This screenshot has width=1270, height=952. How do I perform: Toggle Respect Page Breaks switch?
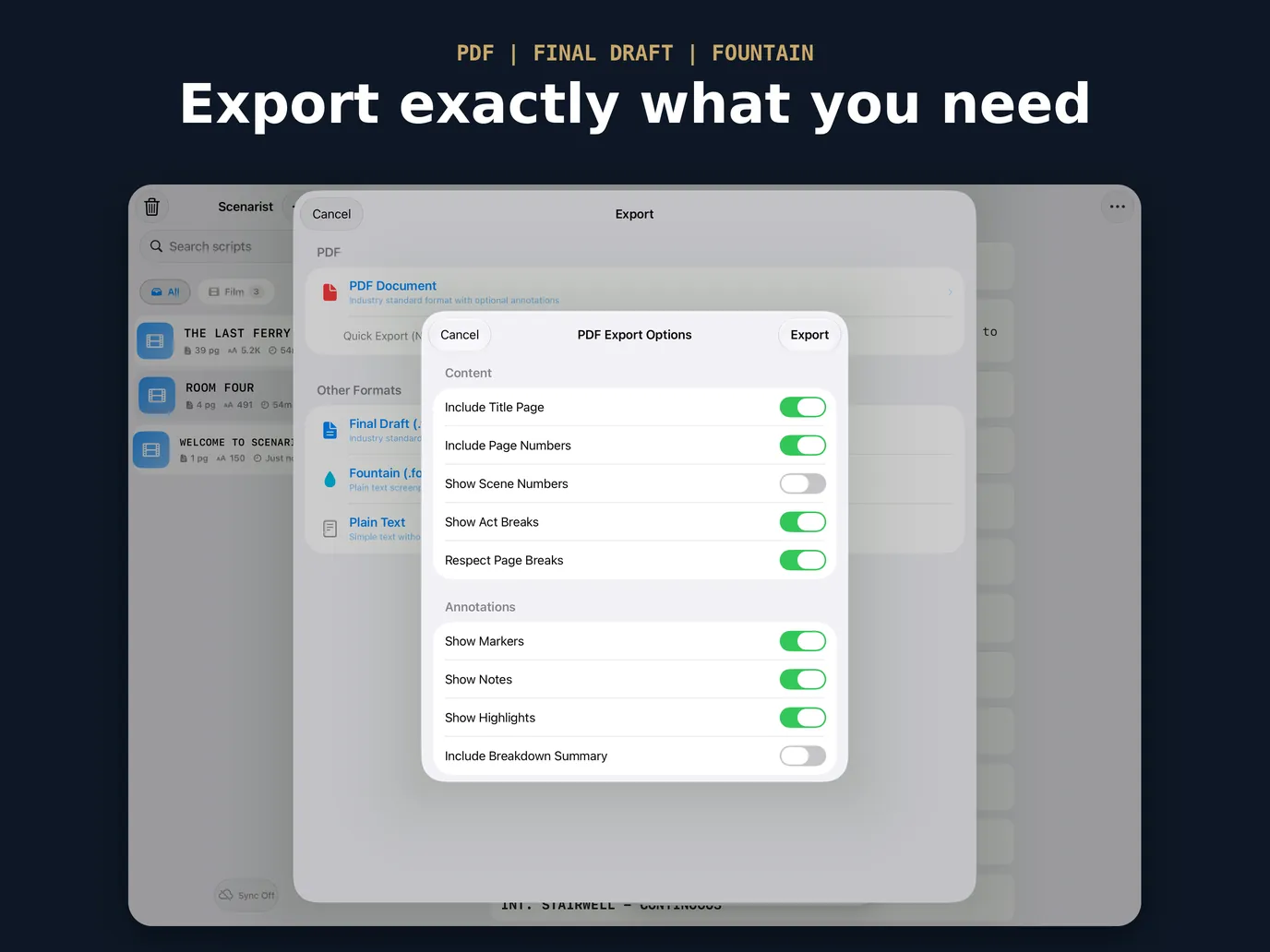(803, 560)
